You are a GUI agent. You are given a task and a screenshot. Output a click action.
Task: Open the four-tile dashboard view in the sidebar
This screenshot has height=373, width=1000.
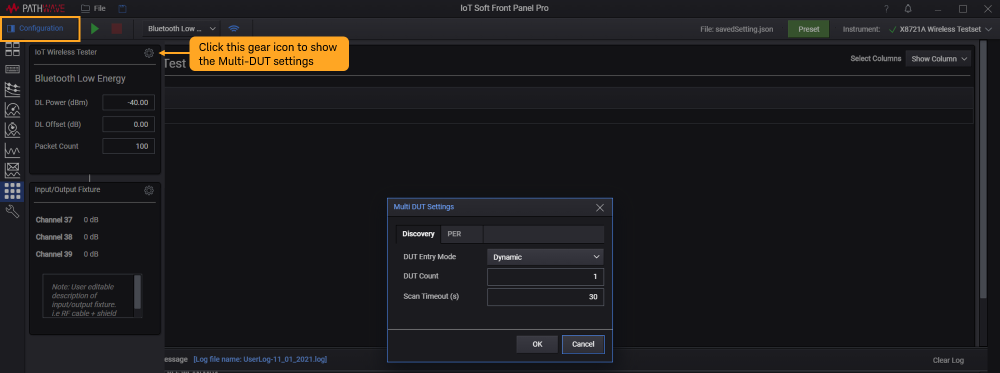[x=12, y=51]
